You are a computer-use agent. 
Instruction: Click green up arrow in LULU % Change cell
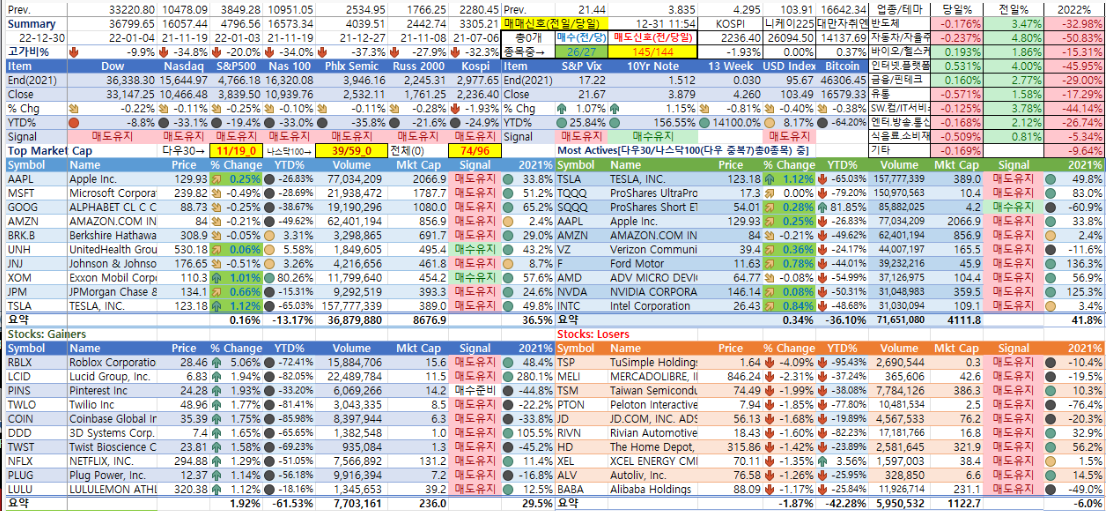pyautogui.click(x=215, y=490)
